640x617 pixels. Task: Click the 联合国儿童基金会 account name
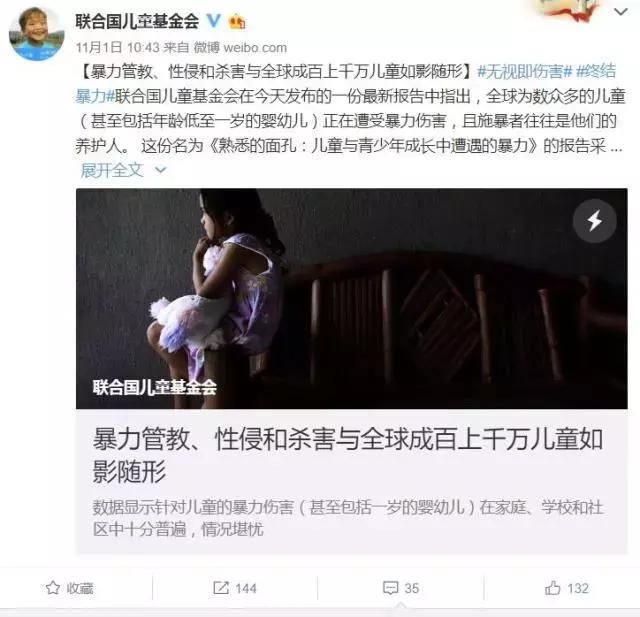(x=137, y=21)
